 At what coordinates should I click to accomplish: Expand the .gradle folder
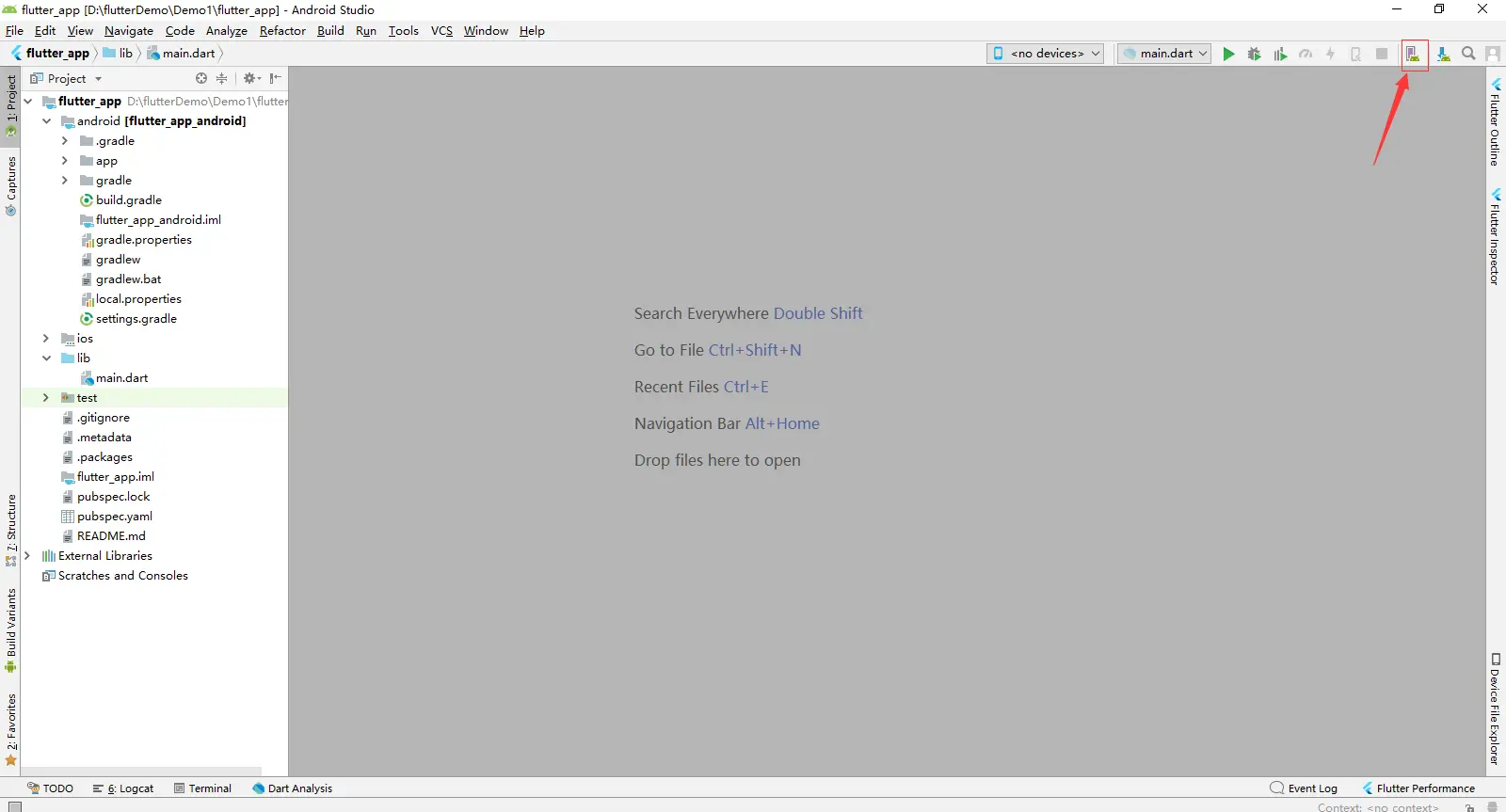pyautogui.click(x=65, y=141)
